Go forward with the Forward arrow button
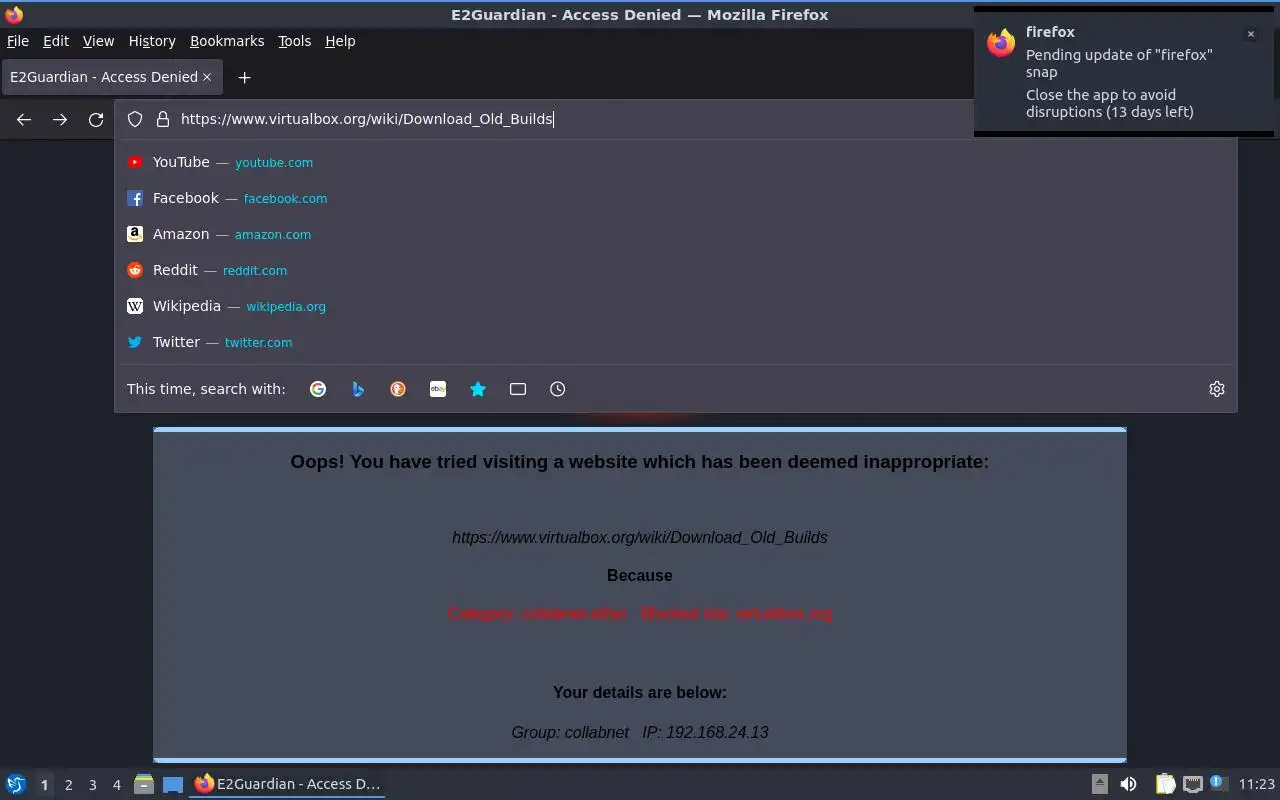1280x800 pixels. [x=60, y=120]
